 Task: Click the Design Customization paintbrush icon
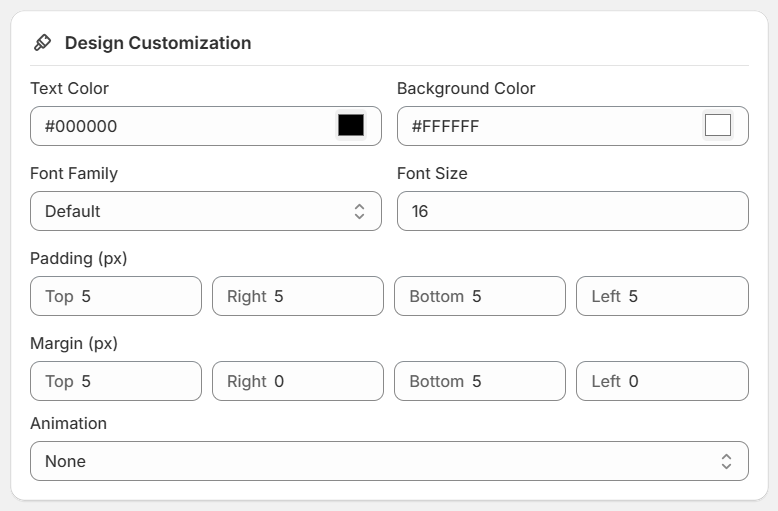coord(42,43)
